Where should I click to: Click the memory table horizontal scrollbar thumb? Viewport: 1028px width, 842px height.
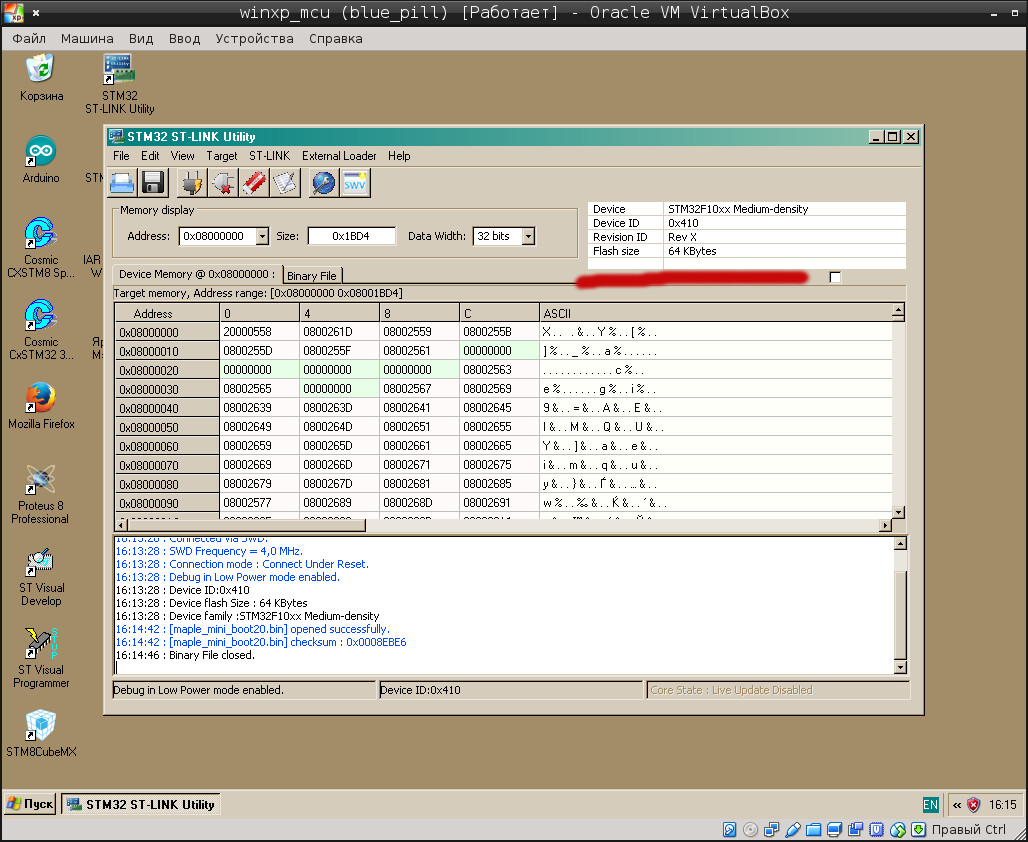pyautogui.click(x=246, y=525)
